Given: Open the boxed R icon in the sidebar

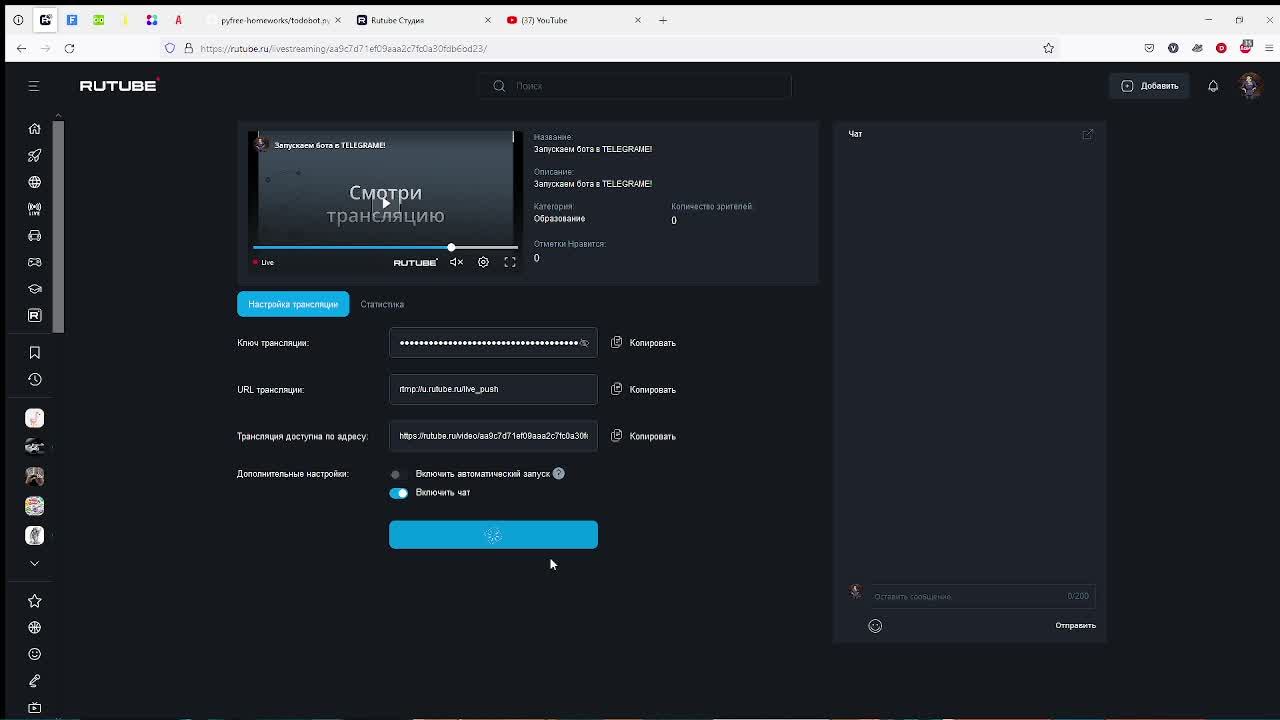Looking at the screenshot, I should (34, 316).
